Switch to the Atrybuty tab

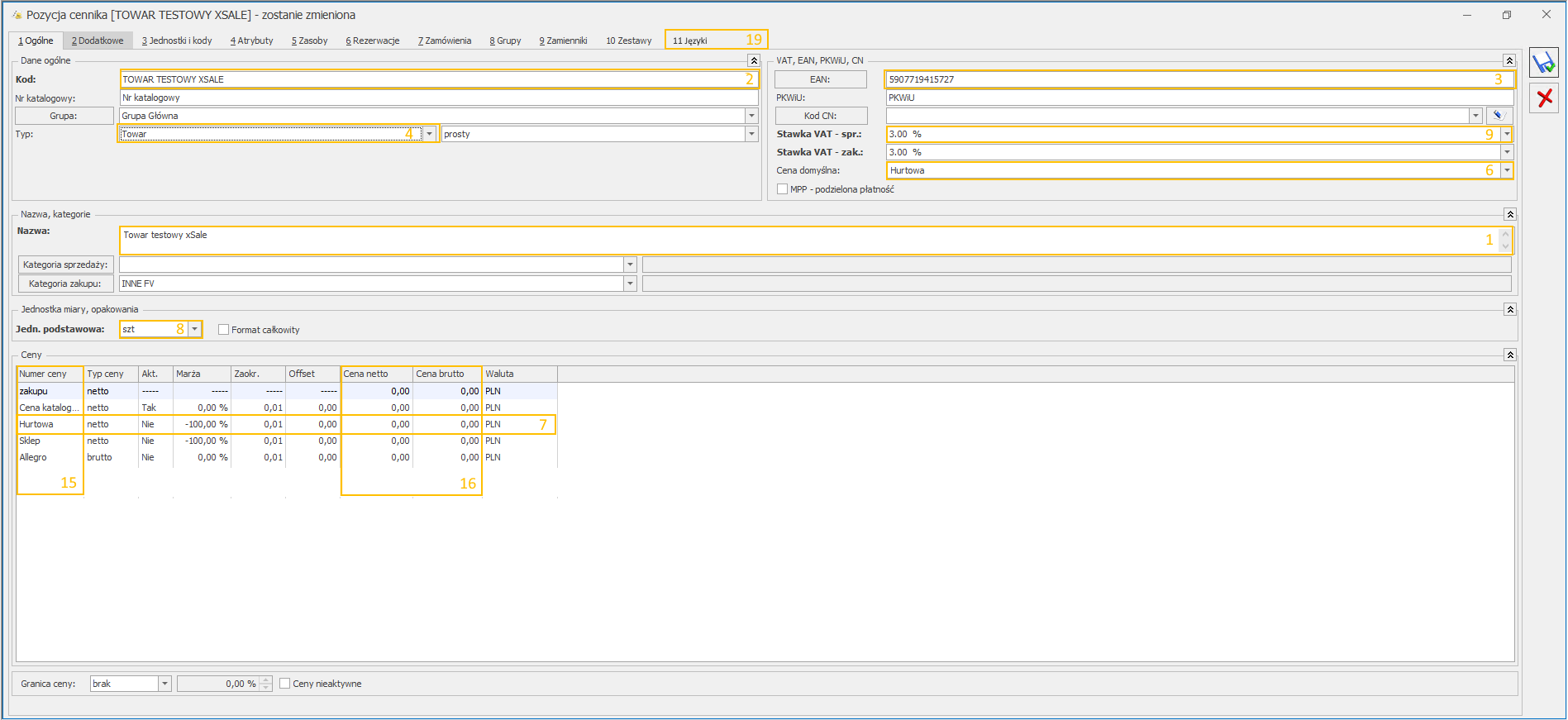pyautogui.click(x=251, y=41)
